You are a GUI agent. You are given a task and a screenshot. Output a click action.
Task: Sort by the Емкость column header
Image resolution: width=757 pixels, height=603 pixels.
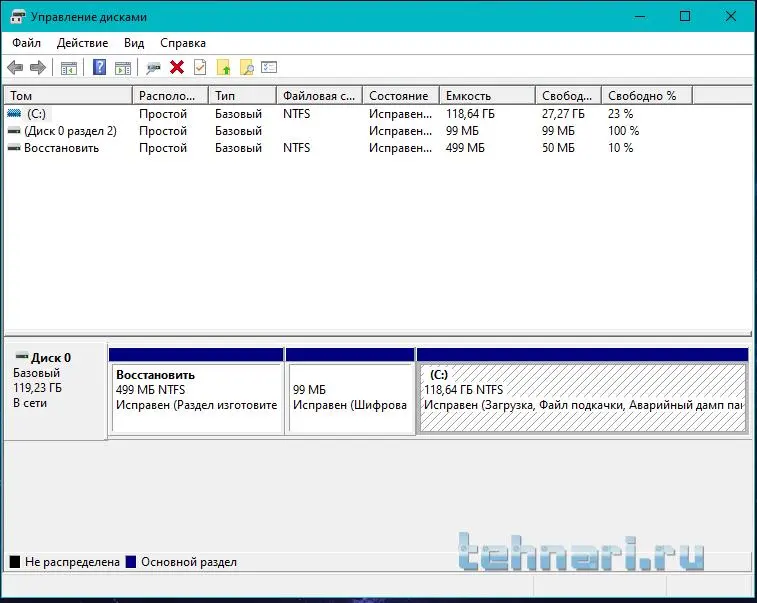click(486, 96)
